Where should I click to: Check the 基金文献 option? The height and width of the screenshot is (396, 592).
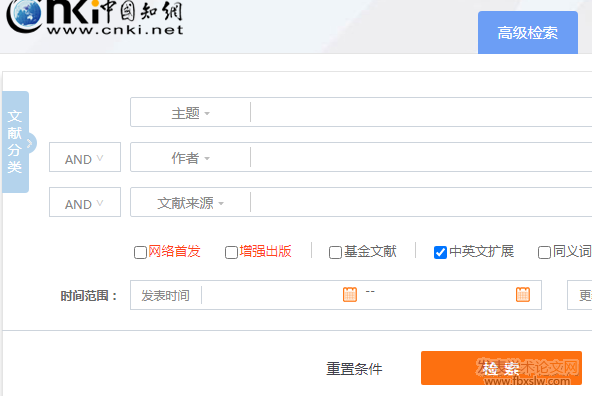tap(335, 252)
